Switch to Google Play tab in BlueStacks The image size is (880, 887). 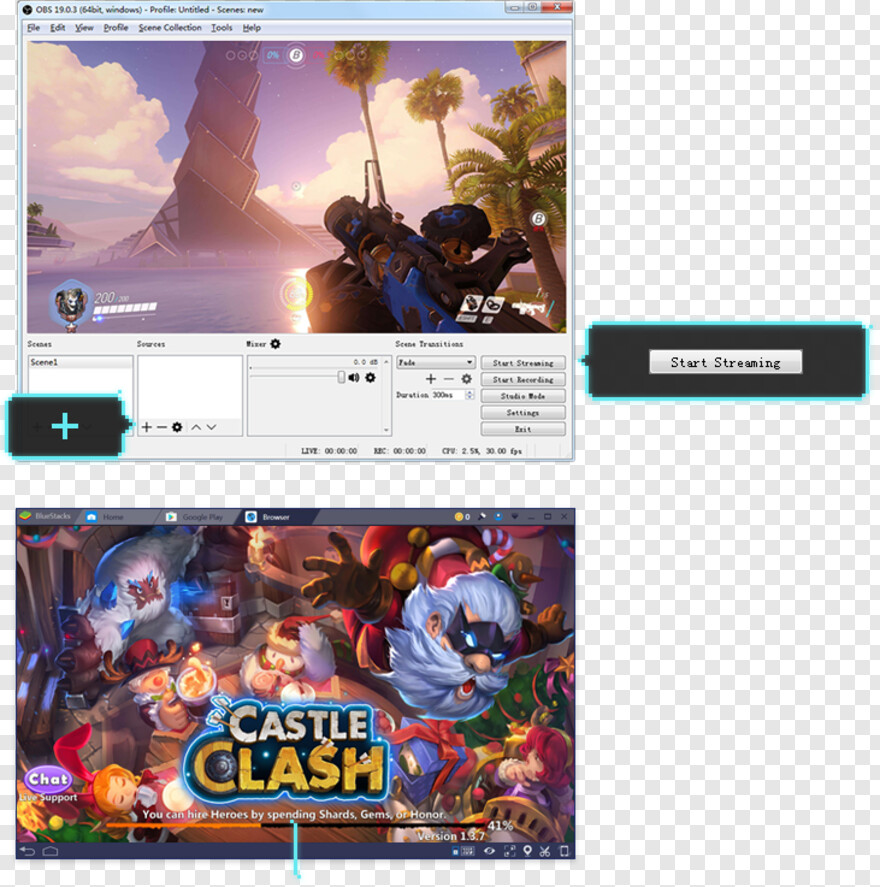pyautogui.click(x=196, y=517)
